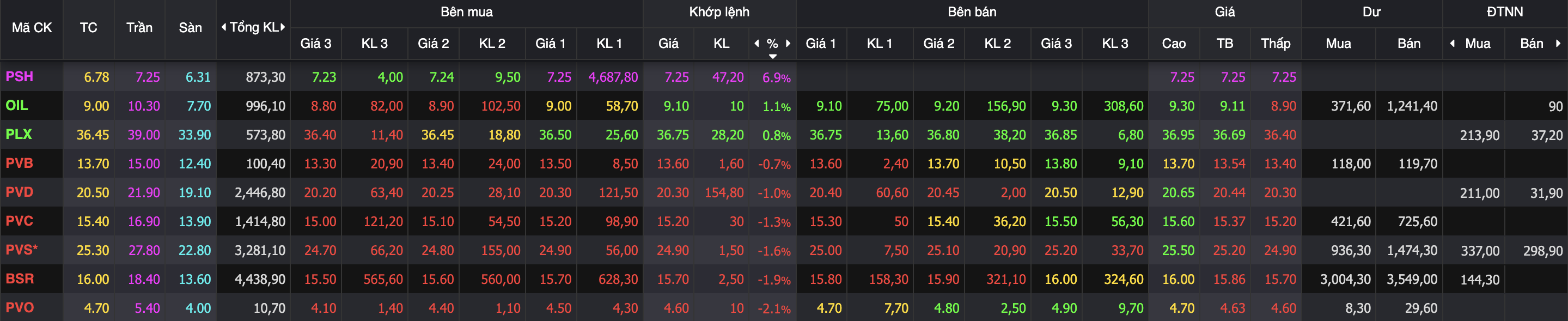Click PVC total volume 1,414,80
The image size is (1568, 321).
click(260, 221)
